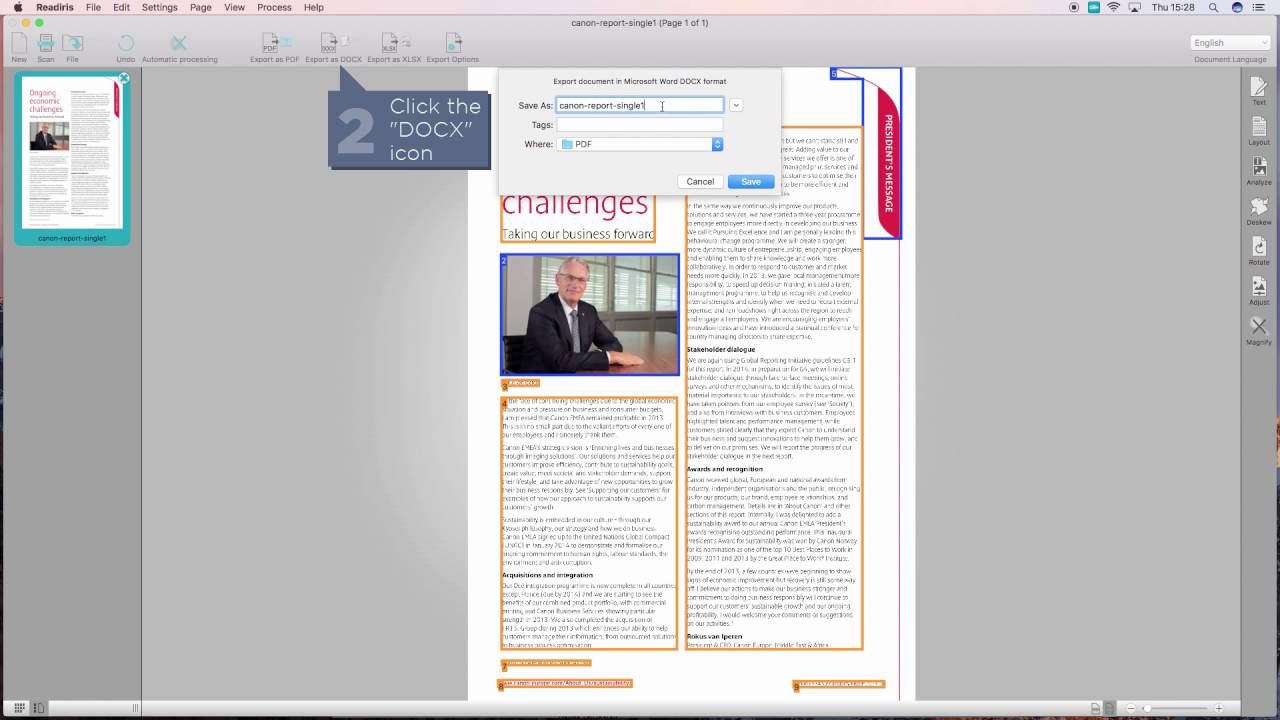Select the Text recognition tool
Screen dimensions: 1280x720
pos(1258,92)
